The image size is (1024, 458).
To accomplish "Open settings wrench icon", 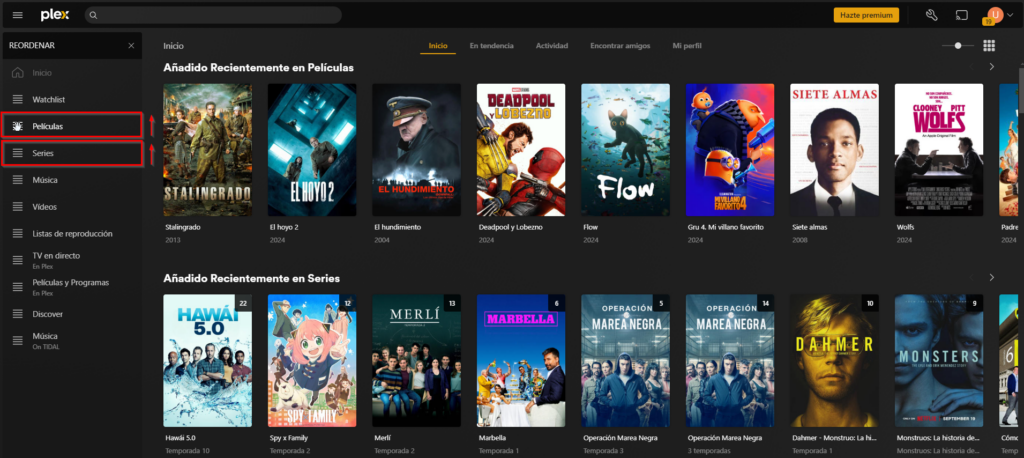I will (x=932, y=15).
